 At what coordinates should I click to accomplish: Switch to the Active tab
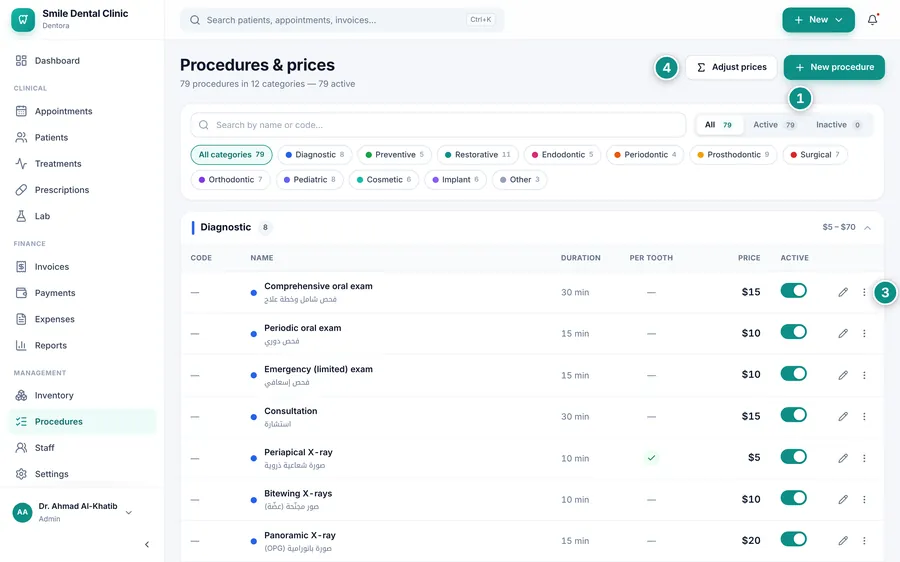[x=774, y=125]
